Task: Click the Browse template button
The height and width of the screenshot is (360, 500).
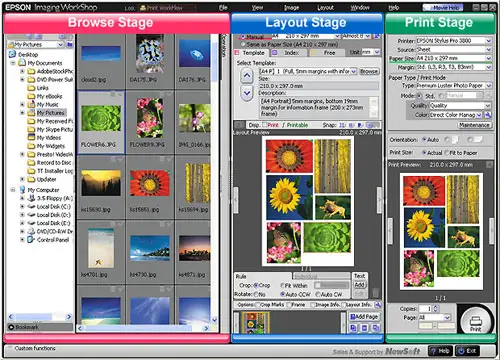Action: tap(369, 71)
